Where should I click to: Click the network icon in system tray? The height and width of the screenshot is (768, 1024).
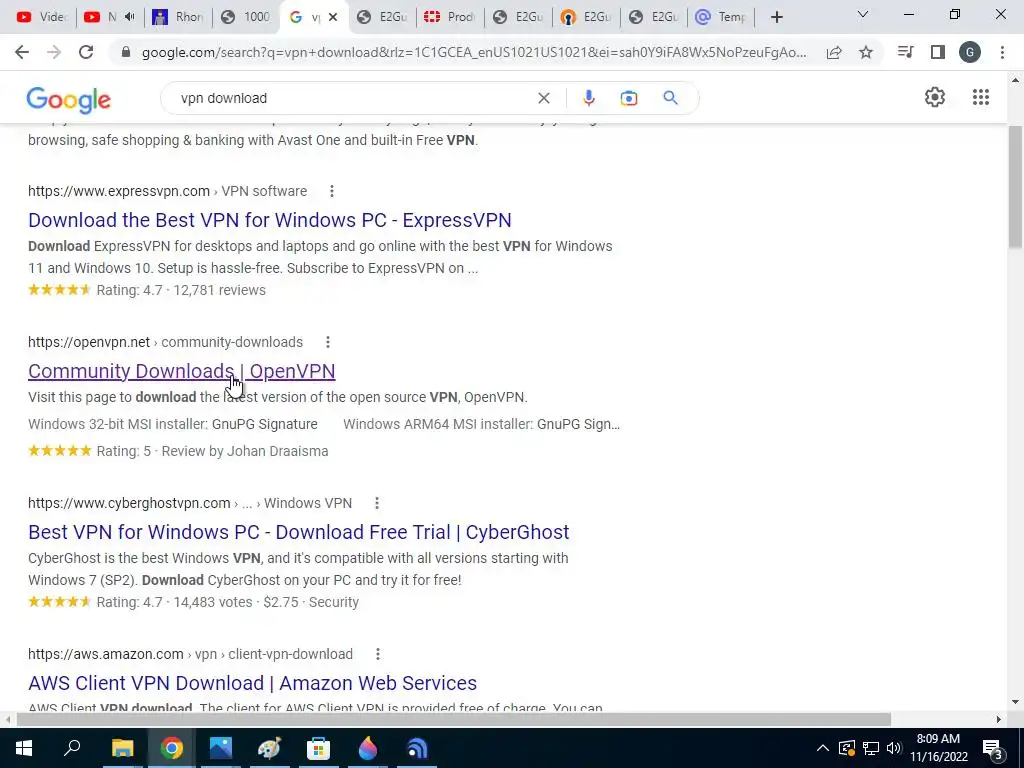click(x=871, y=748)
